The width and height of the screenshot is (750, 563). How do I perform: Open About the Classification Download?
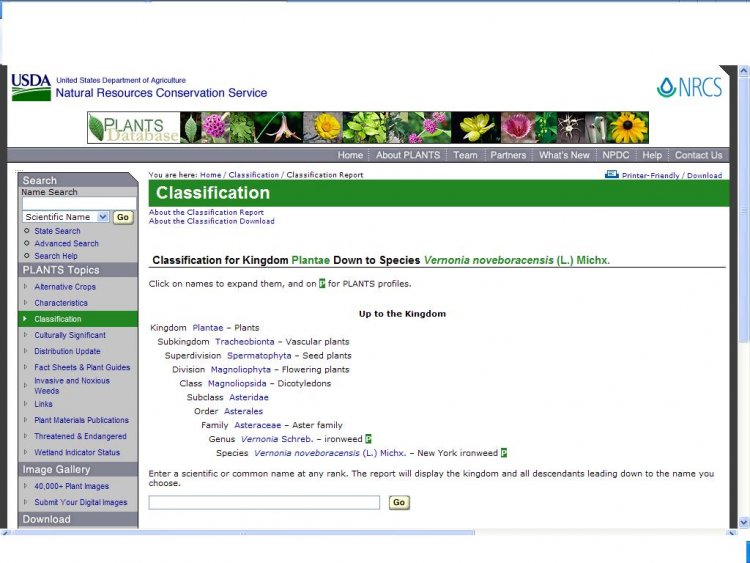pyautogui.click(x=211, y=221)
